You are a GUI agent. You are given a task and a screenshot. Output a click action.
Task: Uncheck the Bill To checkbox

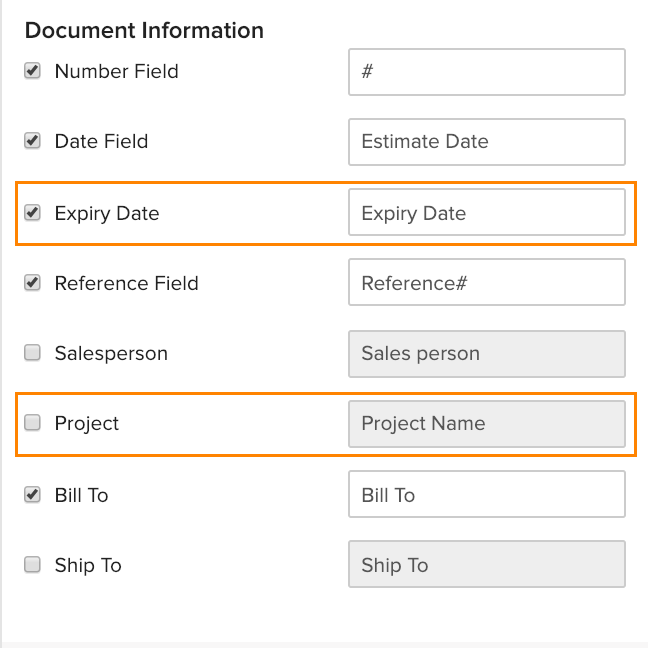33,494
